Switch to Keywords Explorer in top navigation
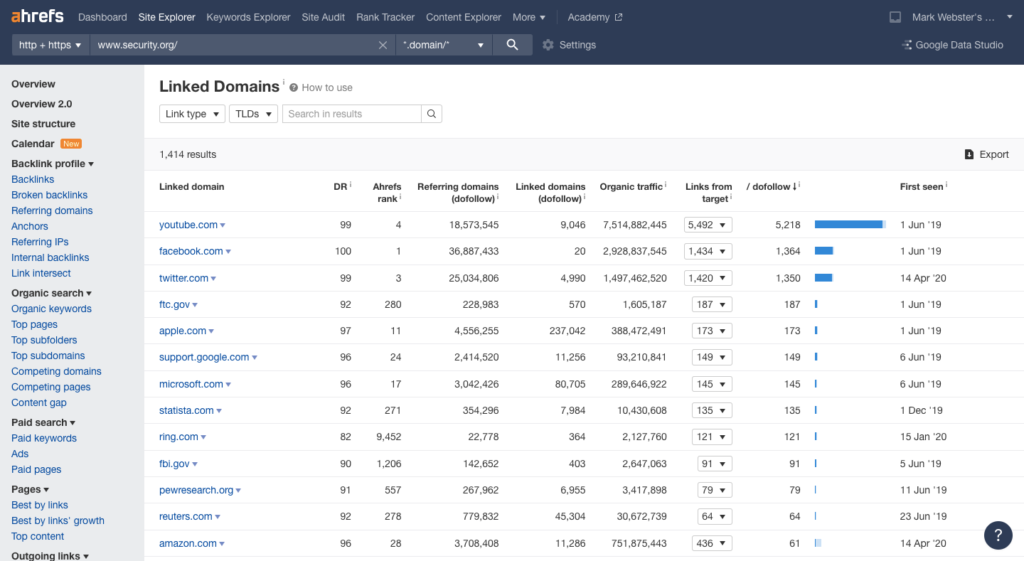 coord(248,17)
